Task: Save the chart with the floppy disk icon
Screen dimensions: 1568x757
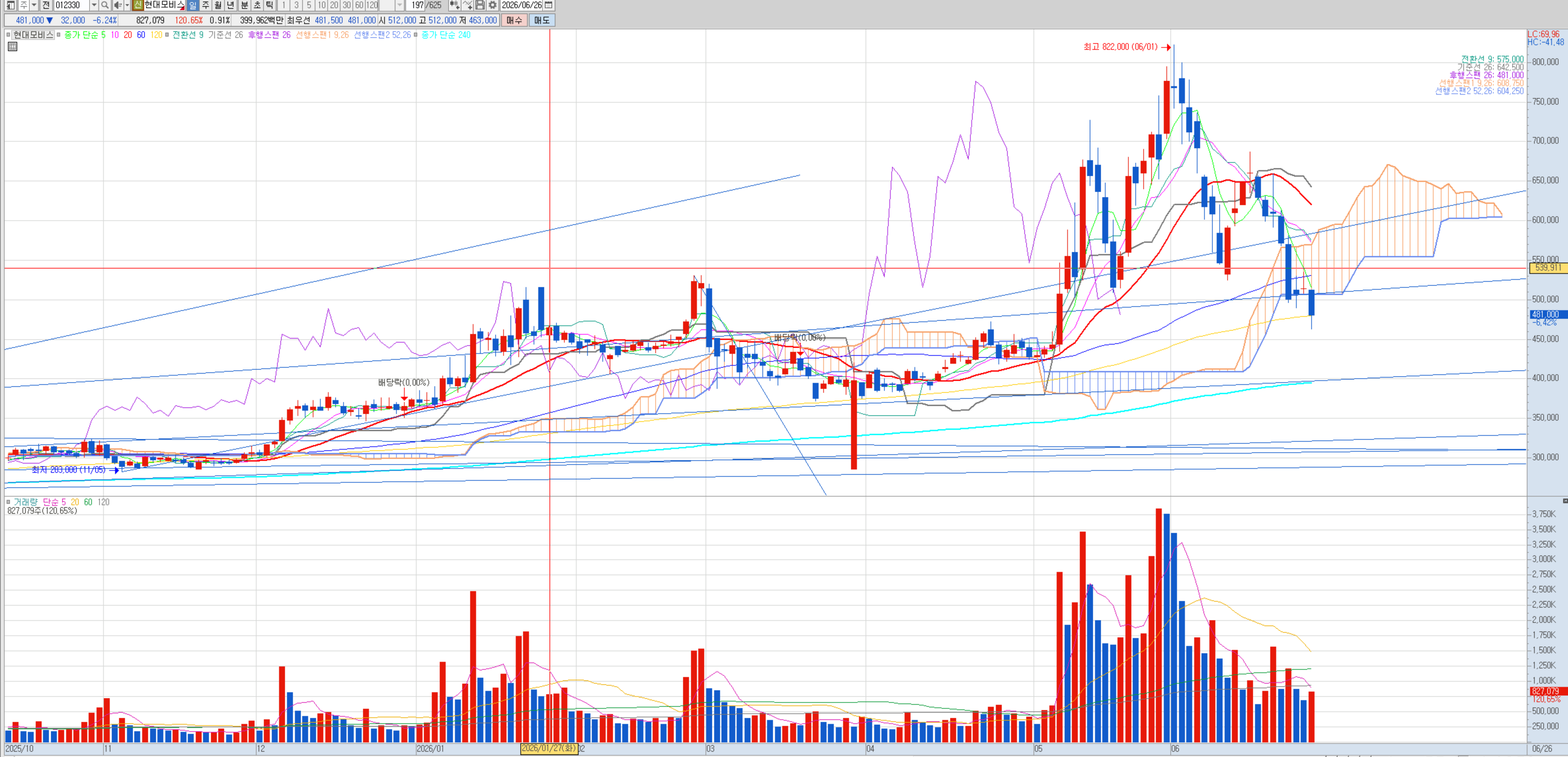Action: pyautogui.click(x=480, y=5)
